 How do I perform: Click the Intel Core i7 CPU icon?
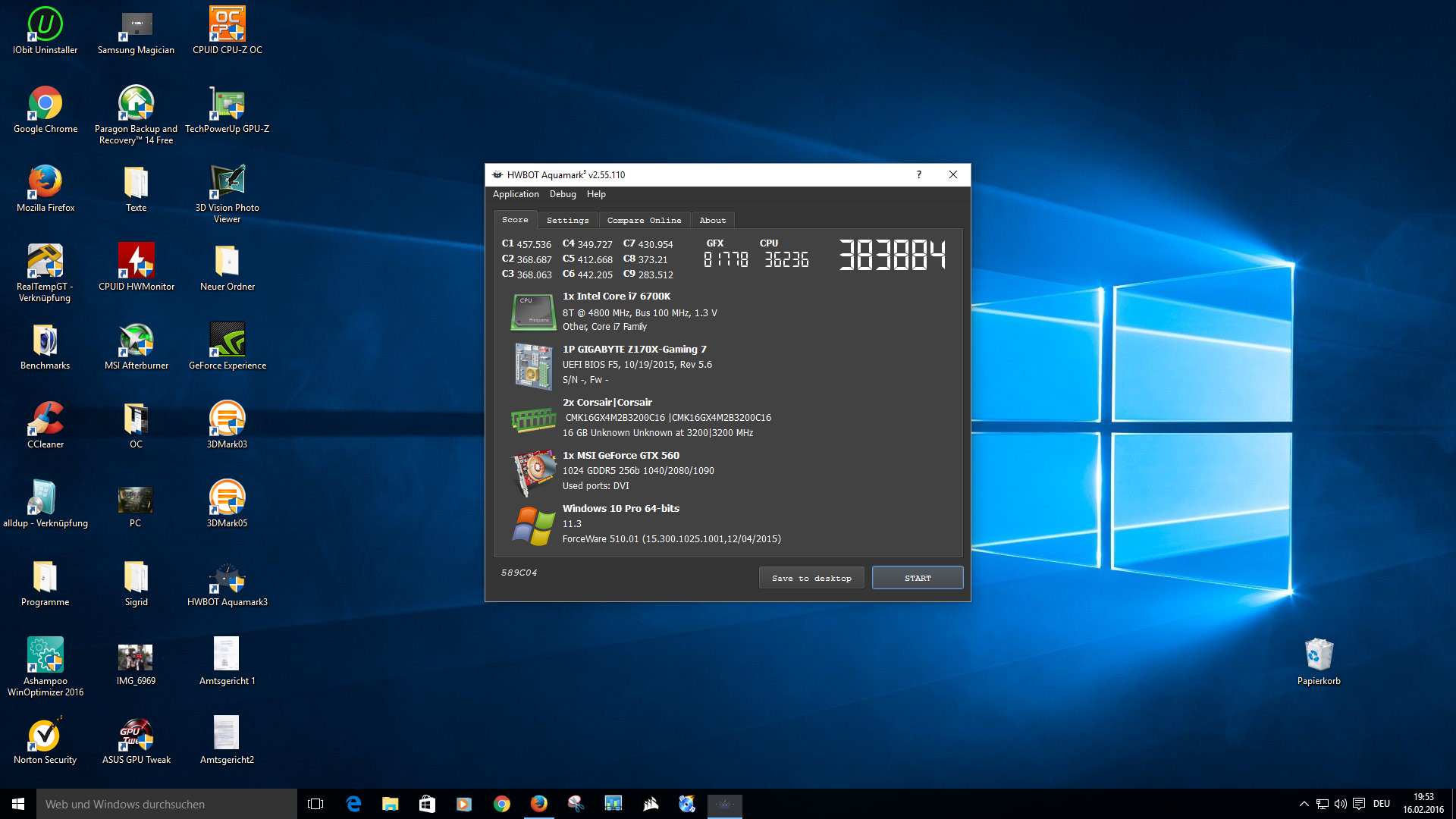[x=533, y=312]
